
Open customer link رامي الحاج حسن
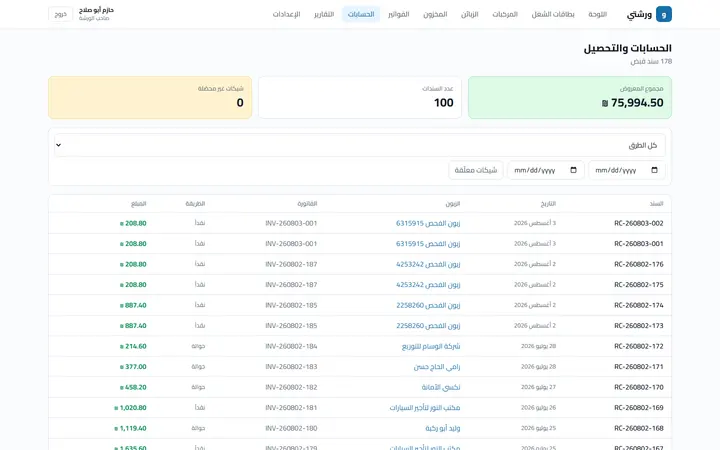tap(437, 366)
